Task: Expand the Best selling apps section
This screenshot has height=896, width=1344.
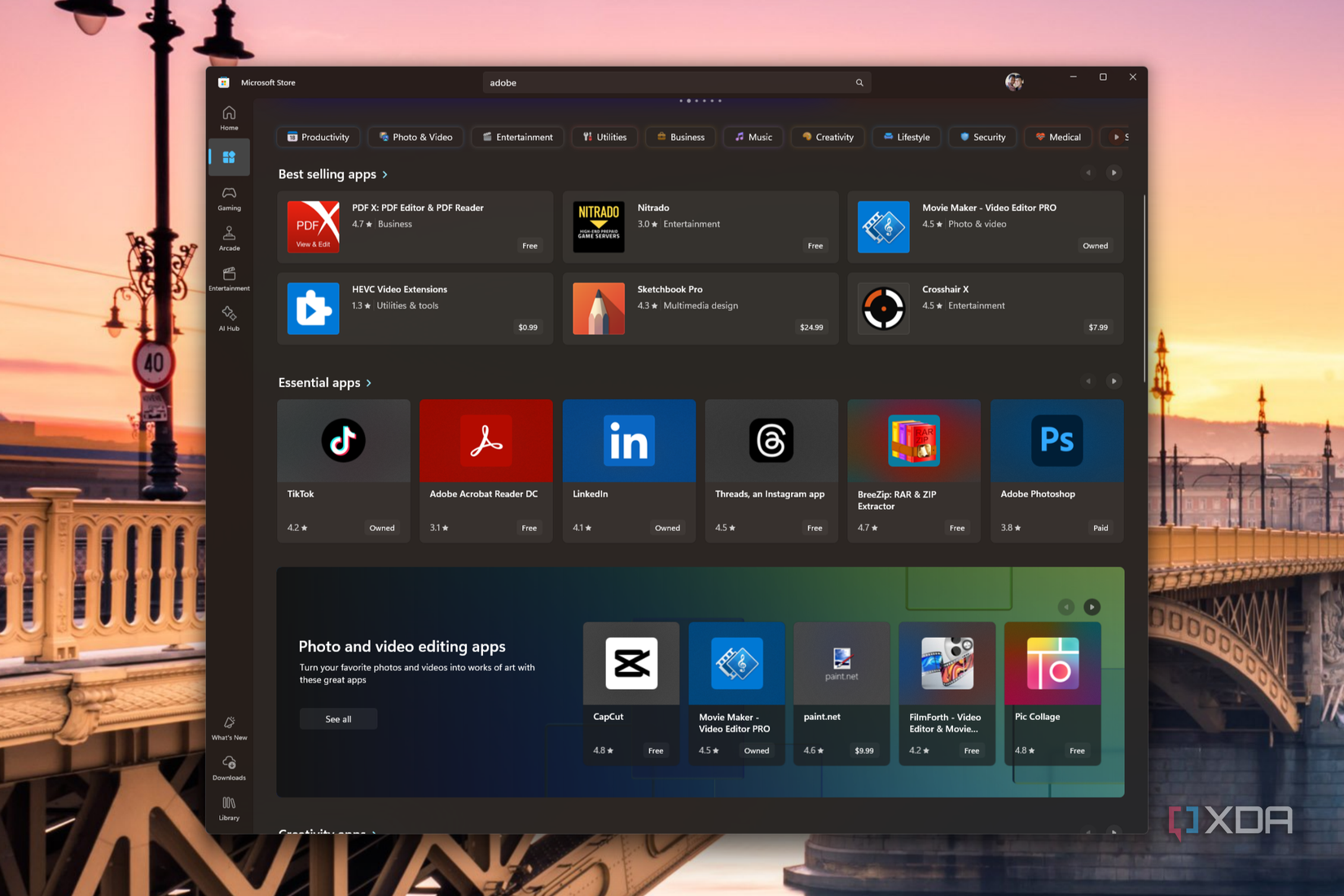Action: coord(384,174)
